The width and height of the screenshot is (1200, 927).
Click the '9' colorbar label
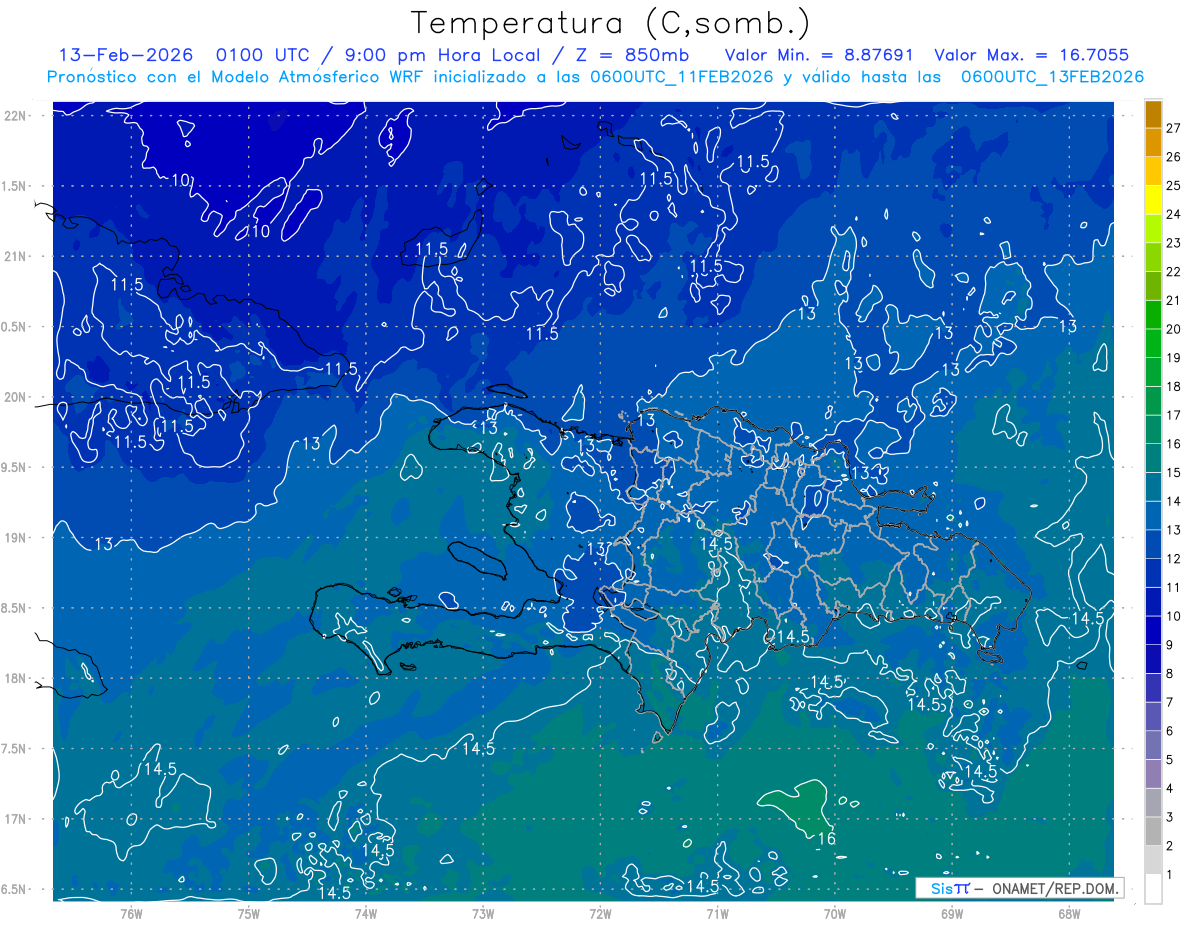coord(1170,645)
